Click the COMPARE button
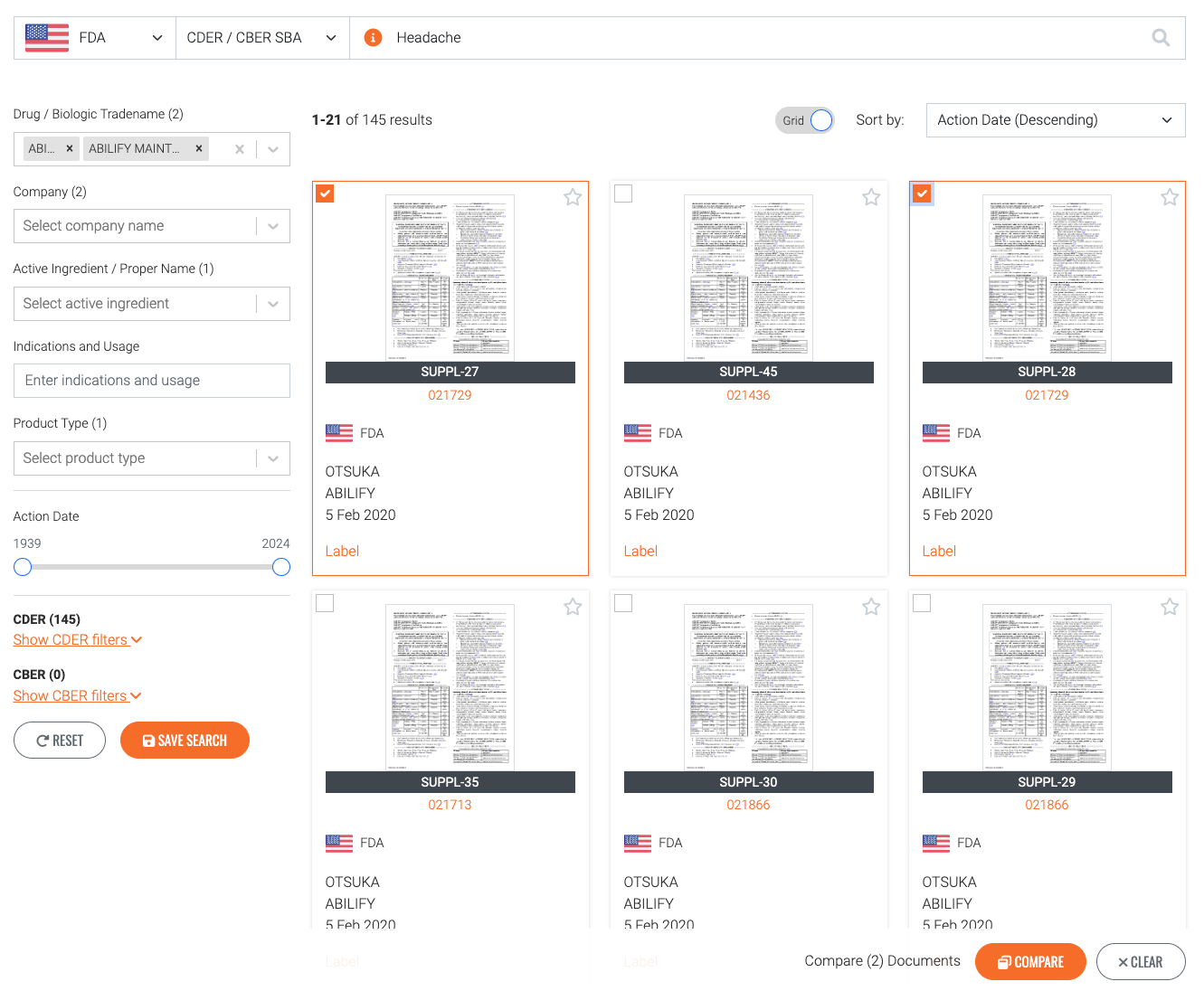 (1030, 962)
